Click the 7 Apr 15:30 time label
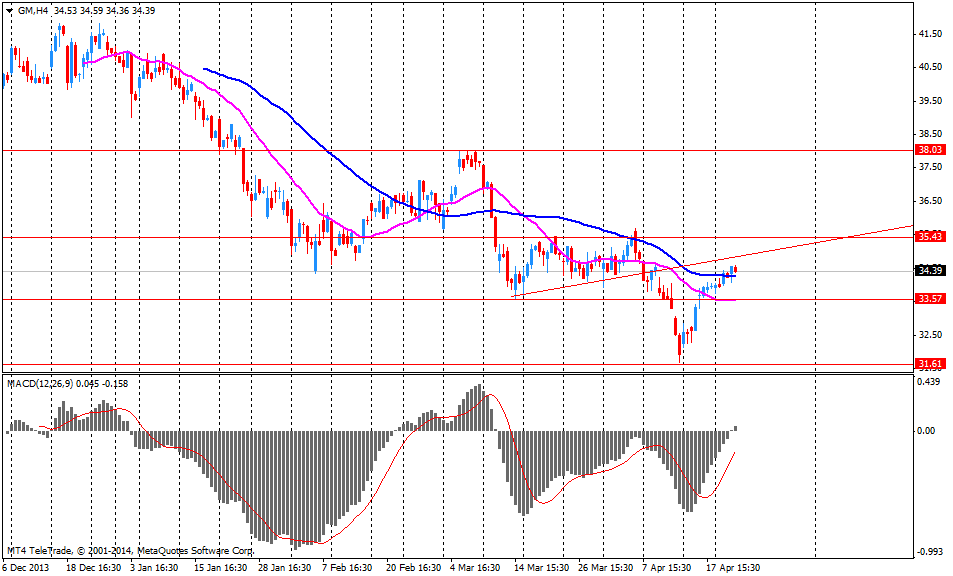Screen dimensions: 953x576 (x=667, y=567)
